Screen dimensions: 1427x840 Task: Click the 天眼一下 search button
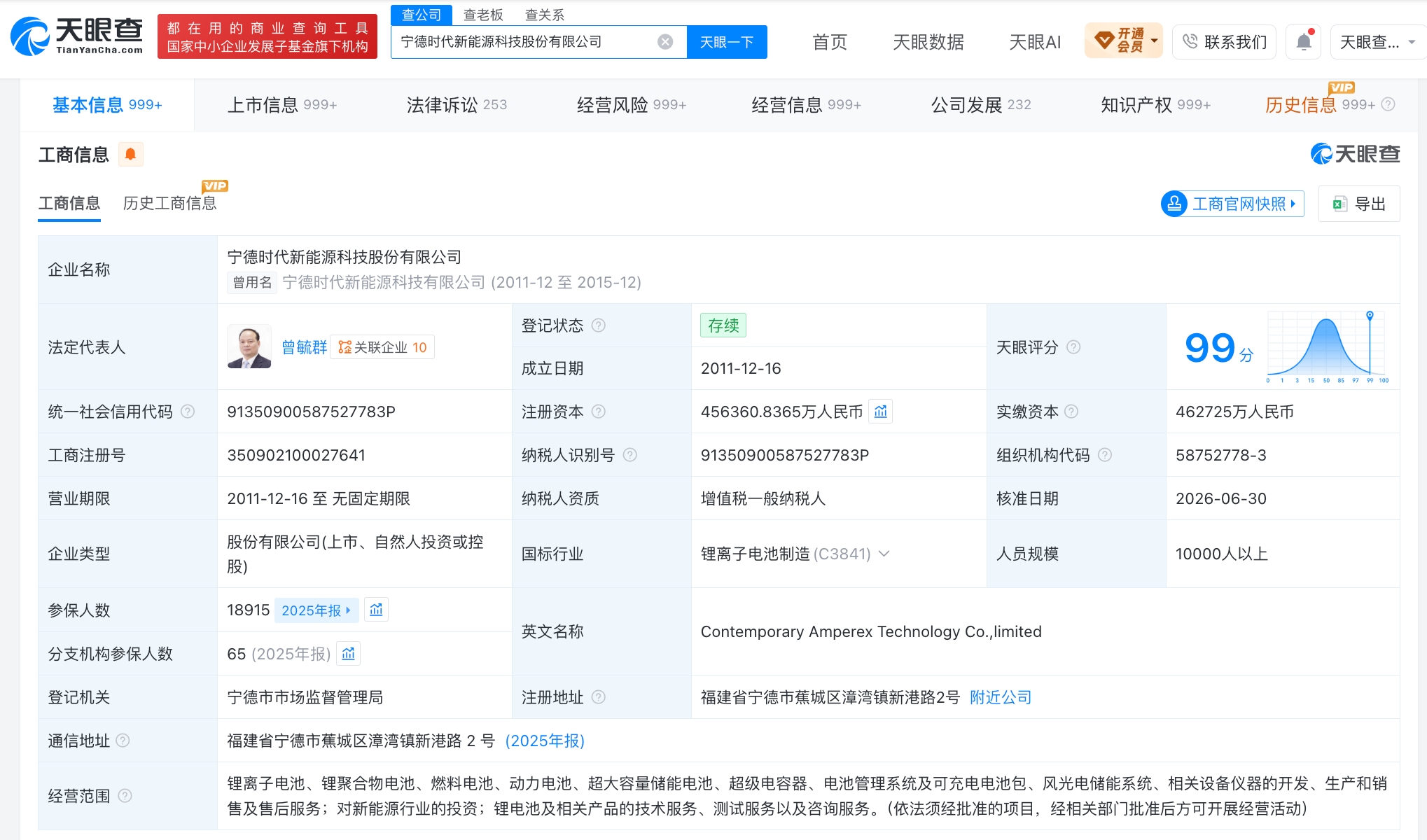pyautogui.click(x=727, y=42)
